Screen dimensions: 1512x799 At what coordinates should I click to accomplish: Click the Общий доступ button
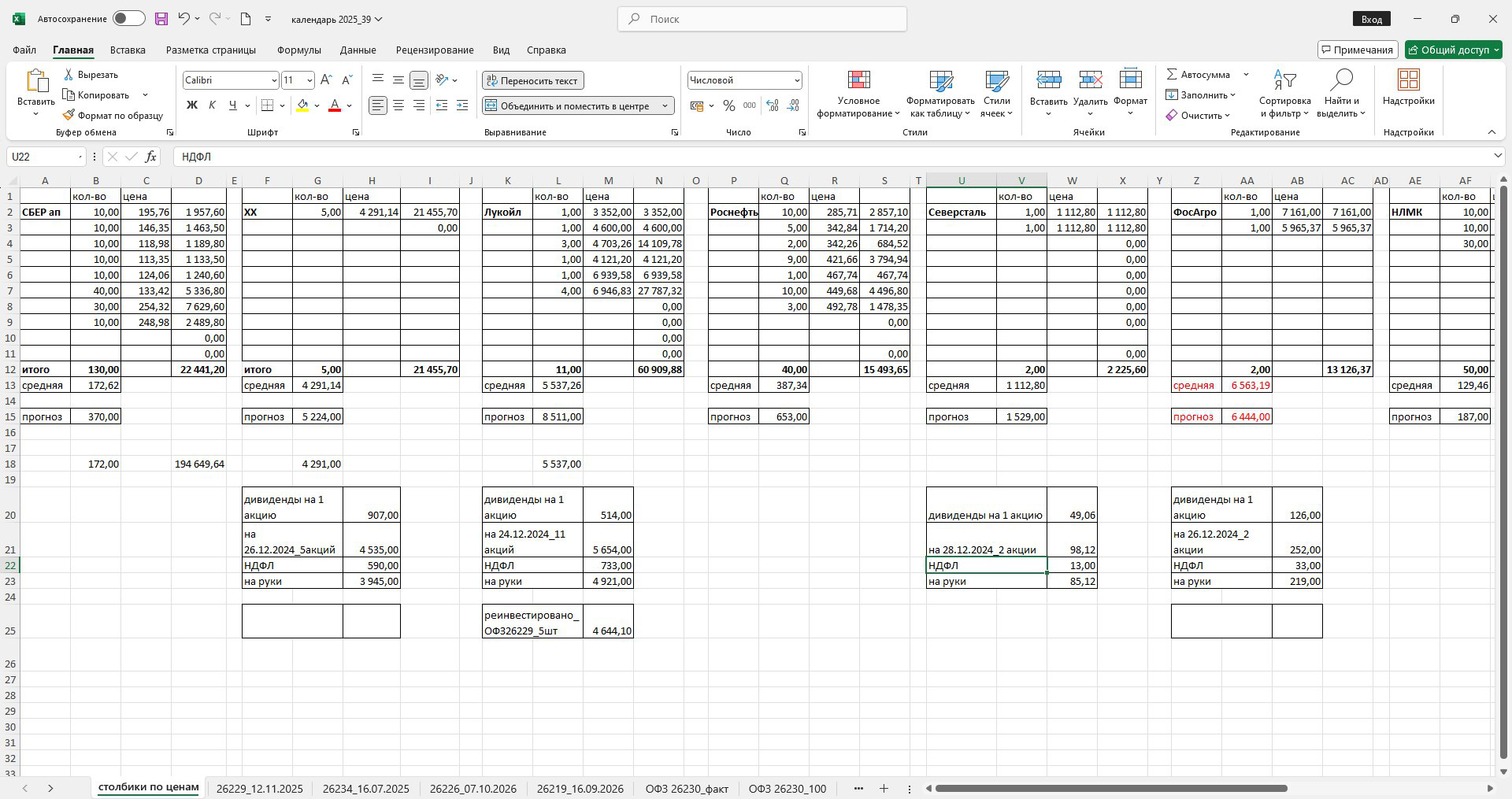[1454, 50]
